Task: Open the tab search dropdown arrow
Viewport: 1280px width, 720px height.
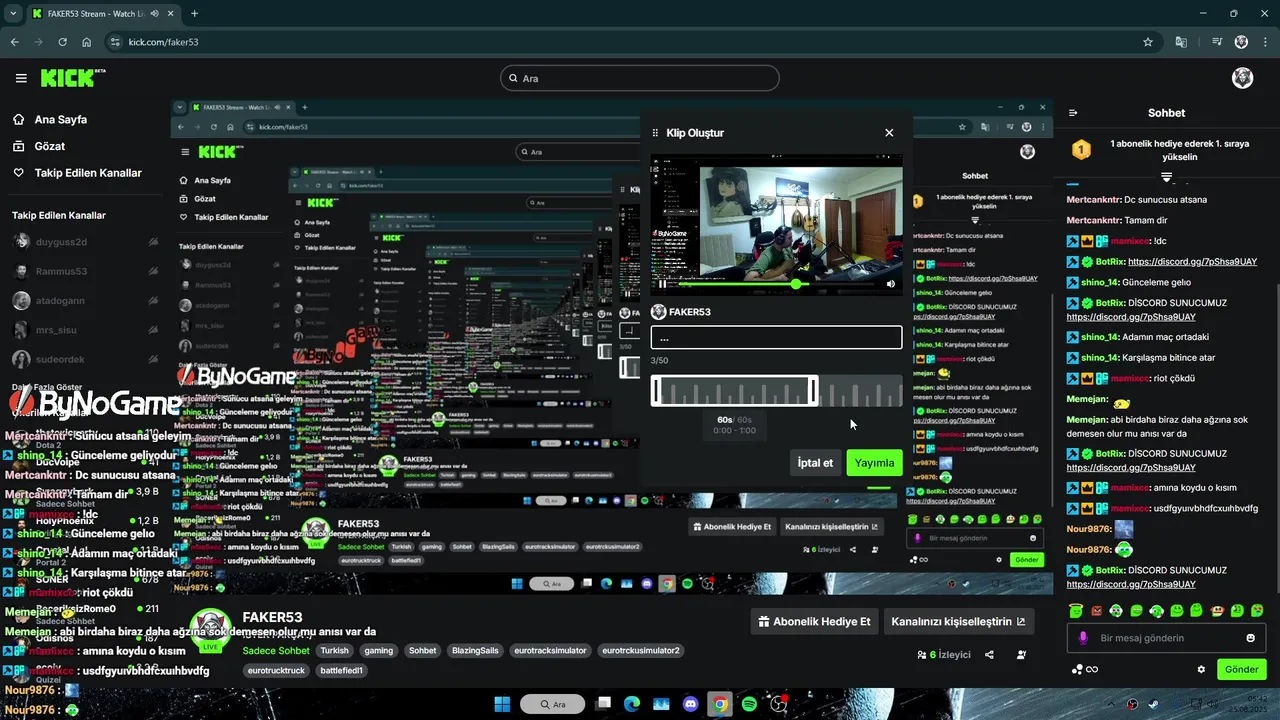Action: tap(13, 14)
